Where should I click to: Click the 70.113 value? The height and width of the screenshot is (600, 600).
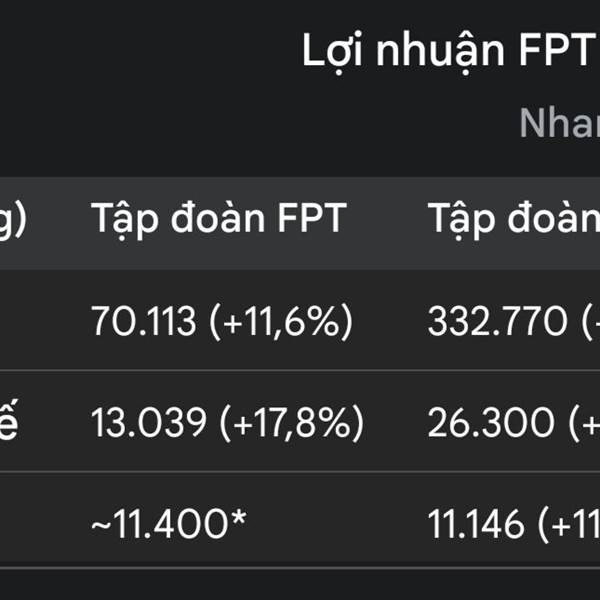pos(142,322)
